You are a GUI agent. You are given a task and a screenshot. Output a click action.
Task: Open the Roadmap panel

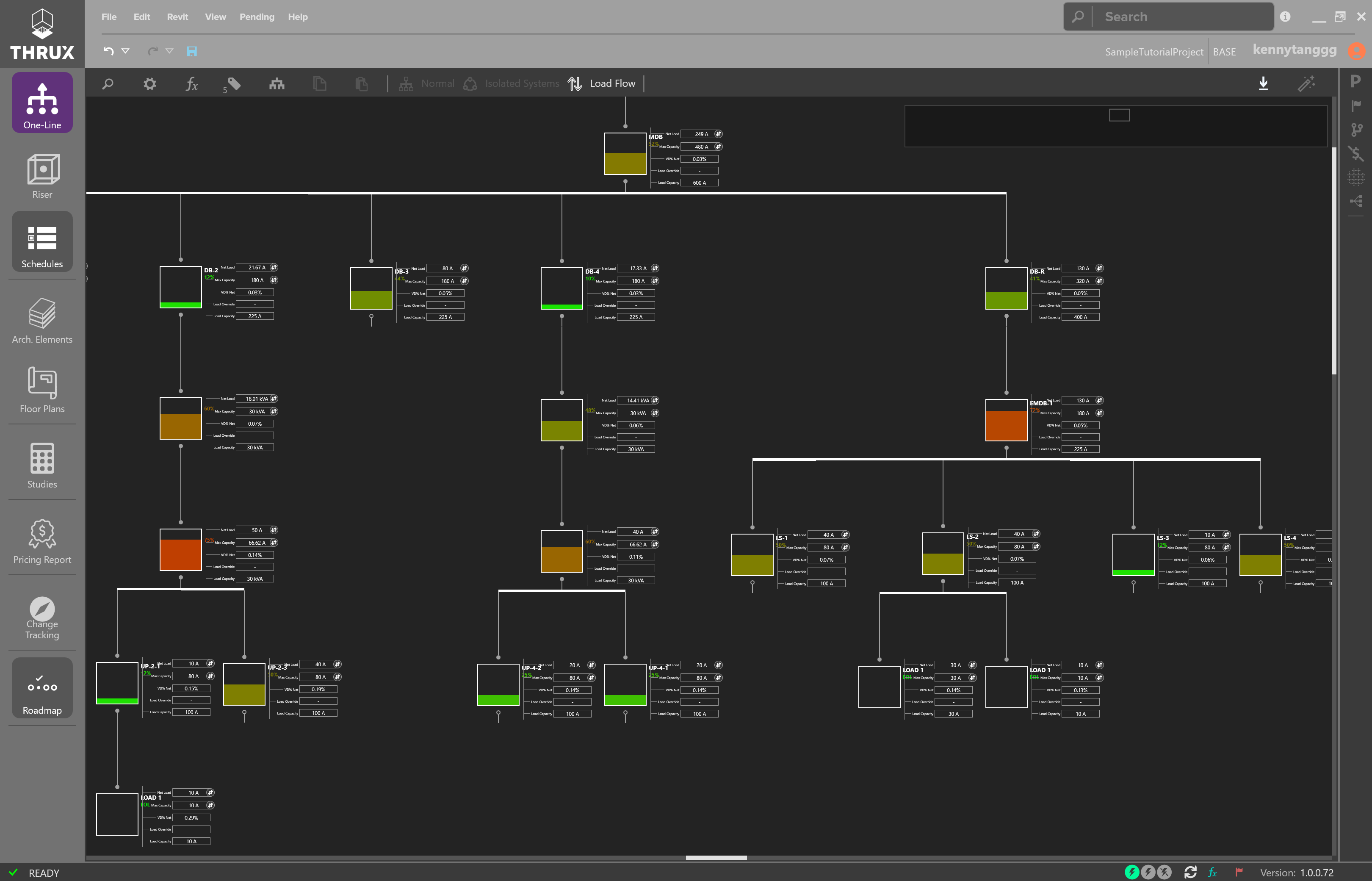[42, 687]
